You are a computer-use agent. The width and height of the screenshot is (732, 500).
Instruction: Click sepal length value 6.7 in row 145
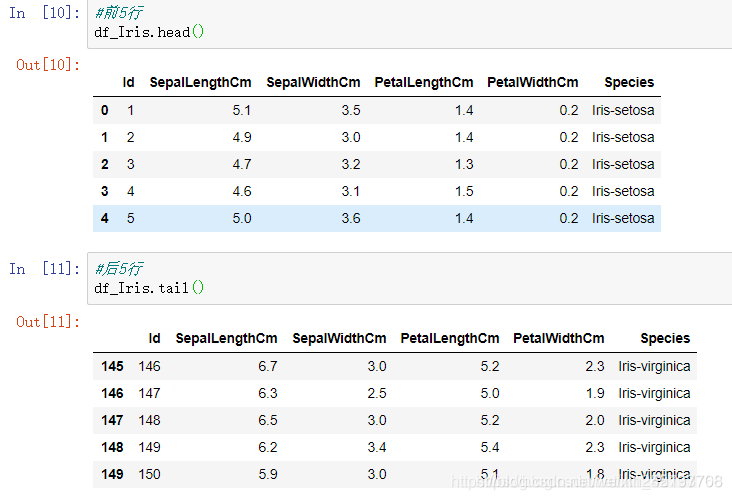pyautogui.click(x=268, y=366)
